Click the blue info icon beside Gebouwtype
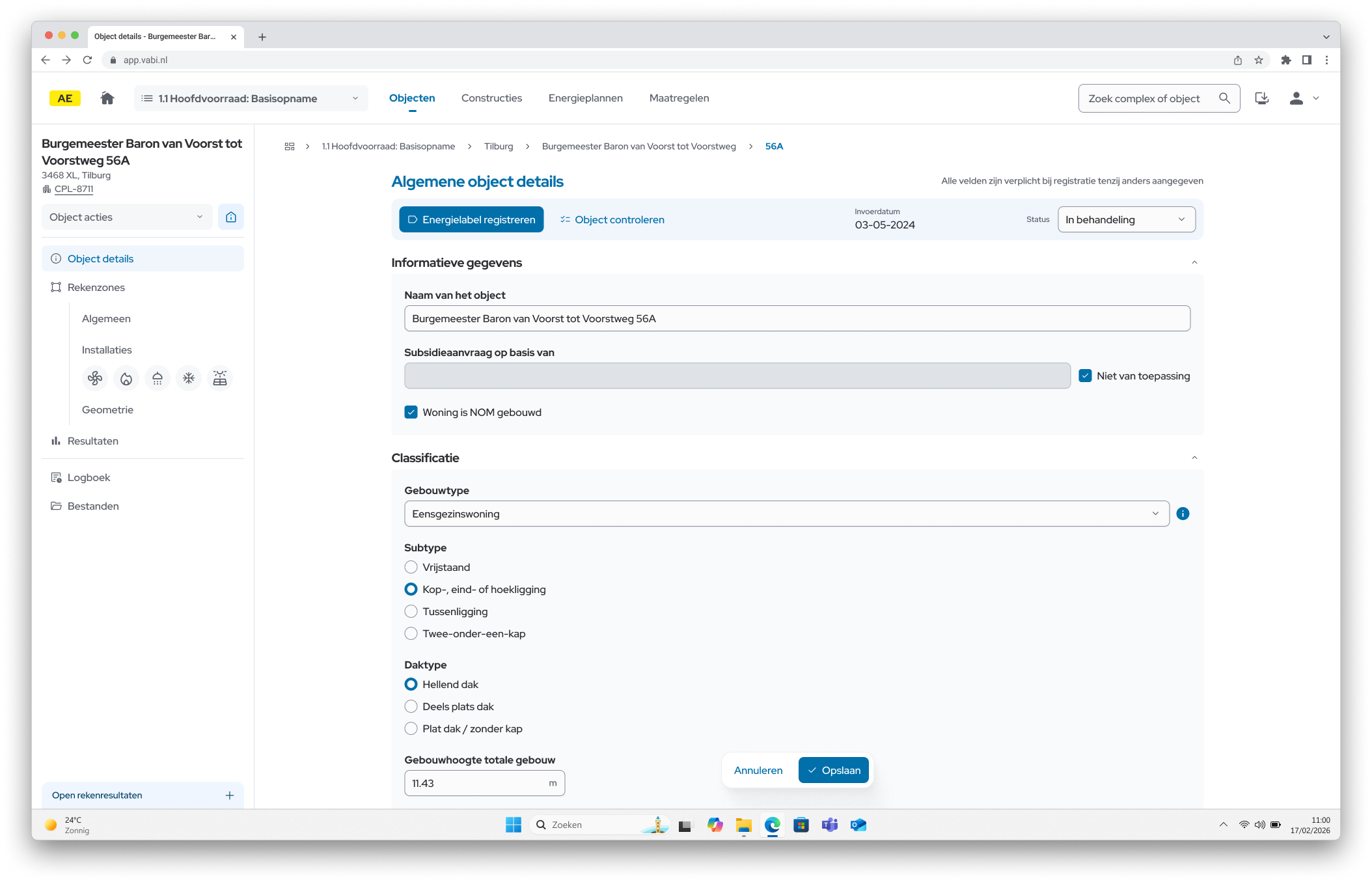Screen dimensions: 1372x882 [1183, 514]
